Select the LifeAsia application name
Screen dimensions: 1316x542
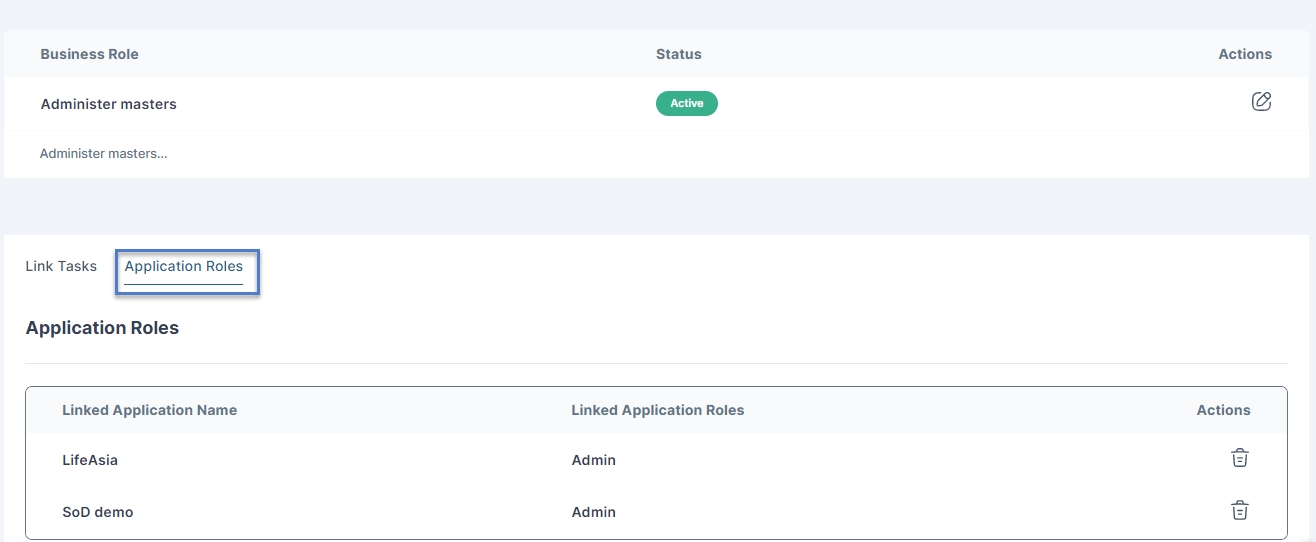[90, 460]
